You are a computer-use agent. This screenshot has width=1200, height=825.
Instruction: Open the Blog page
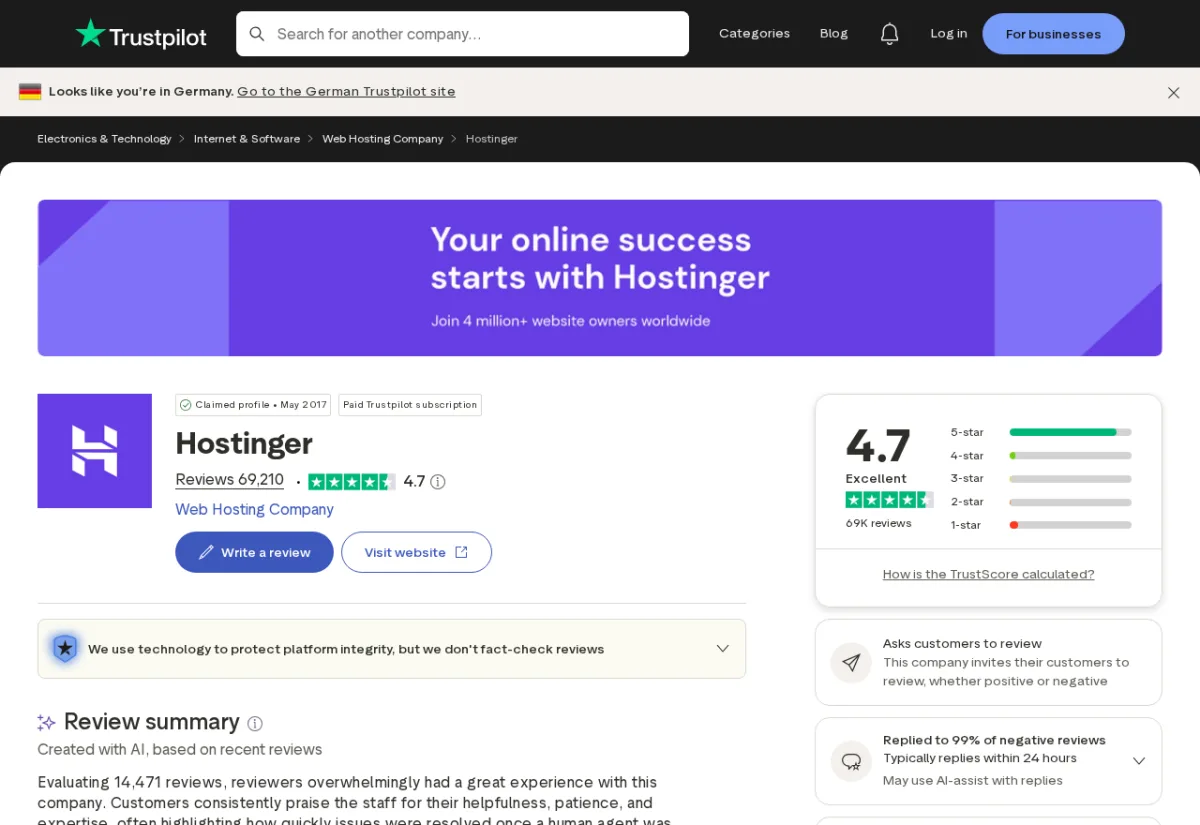834,34
